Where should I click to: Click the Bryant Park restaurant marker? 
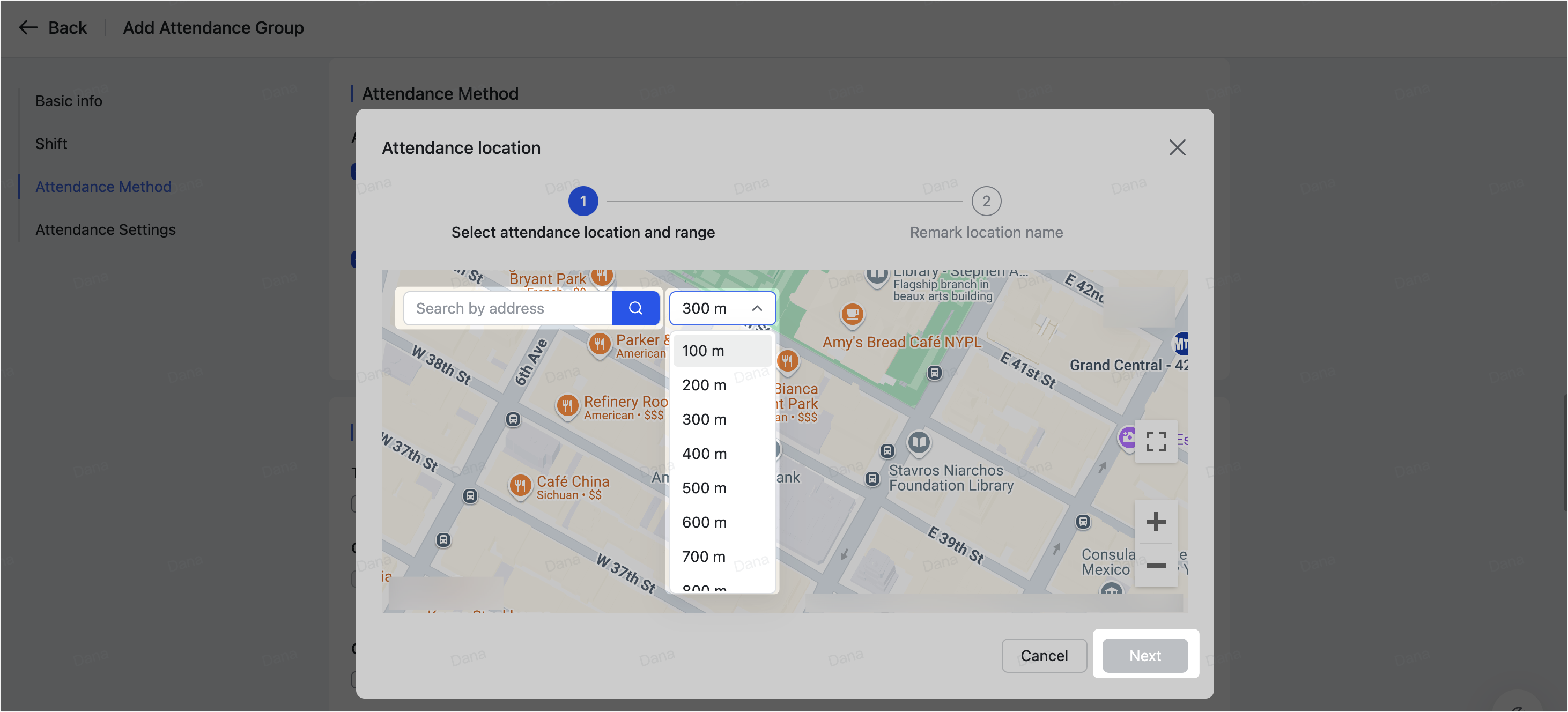point(603,276)
